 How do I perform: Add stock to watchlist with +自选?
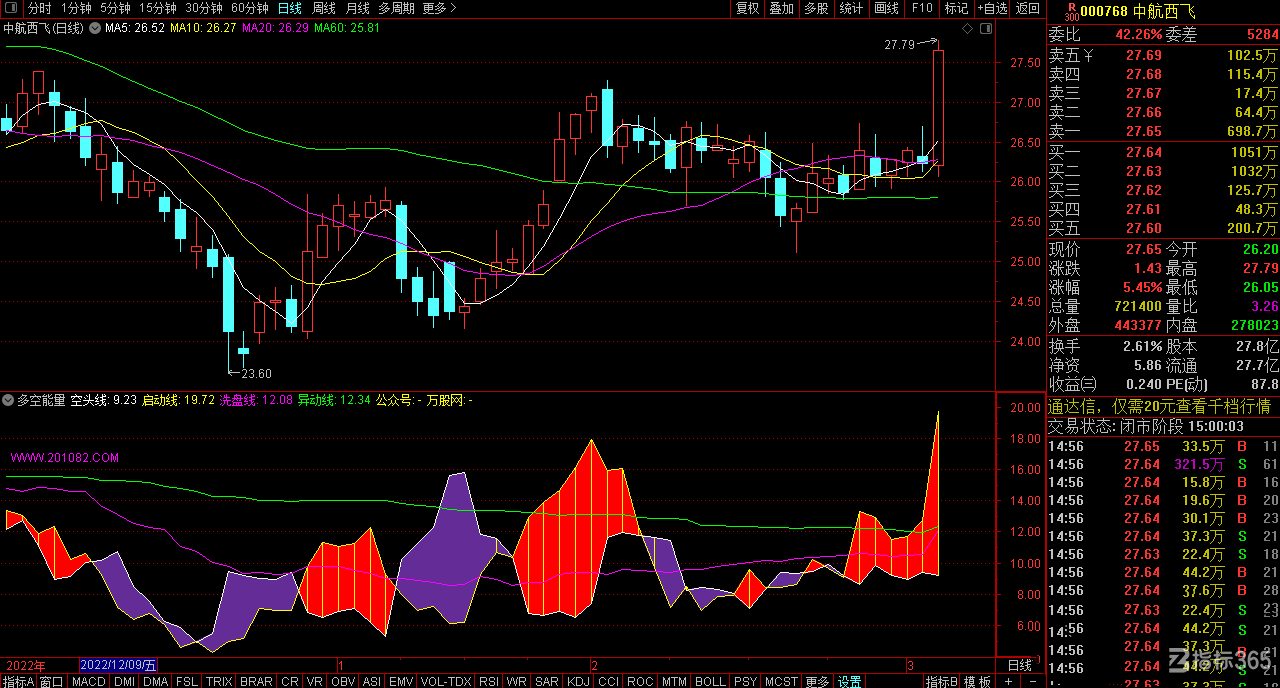(x=991, y=8)
